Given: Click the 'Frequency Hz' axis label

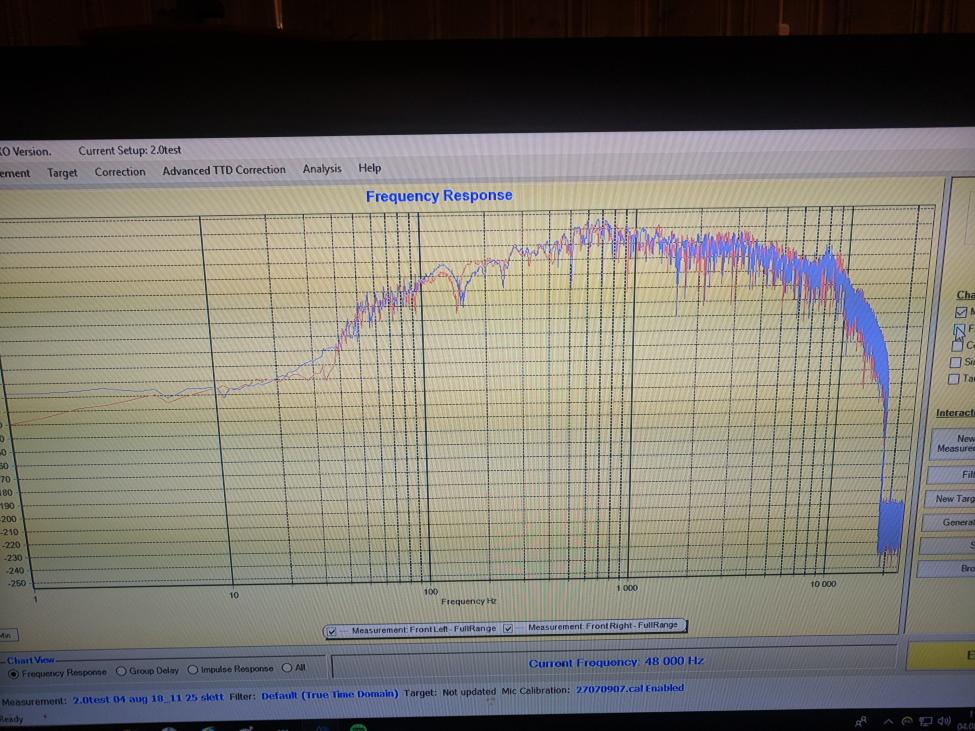Looking at the screenshot, I should tap(469, 601).
